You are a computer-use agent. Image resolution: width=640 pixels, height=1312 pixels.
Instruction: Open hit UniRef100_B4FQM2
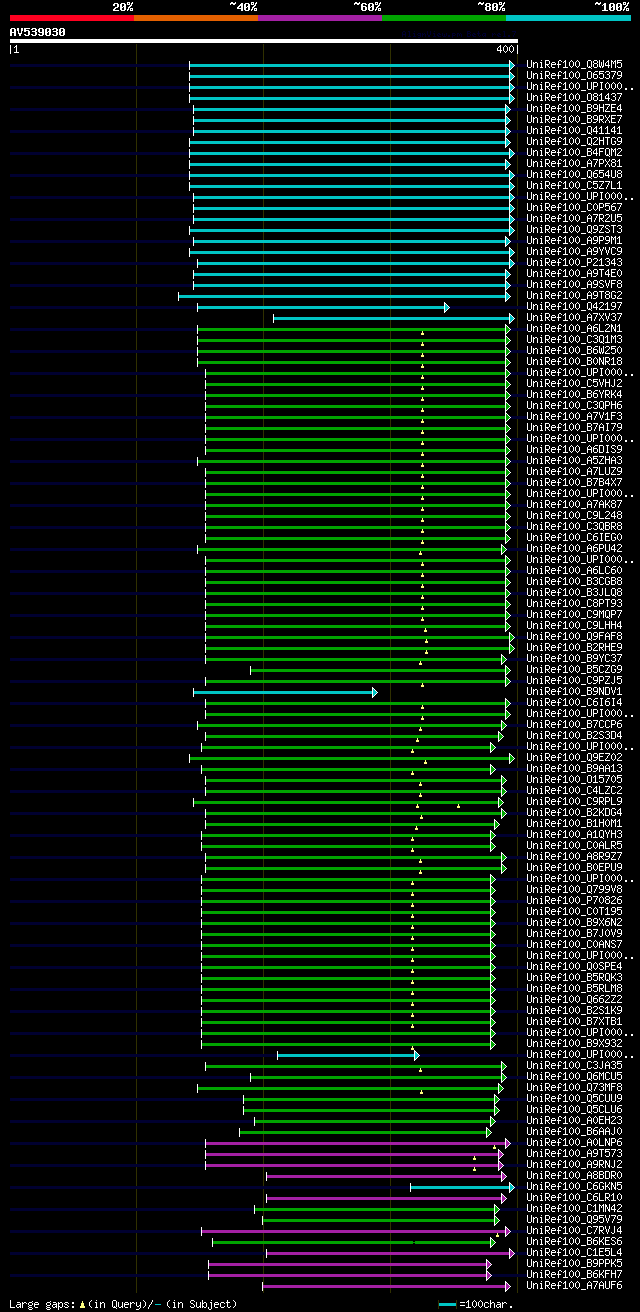tap(574, 153)
